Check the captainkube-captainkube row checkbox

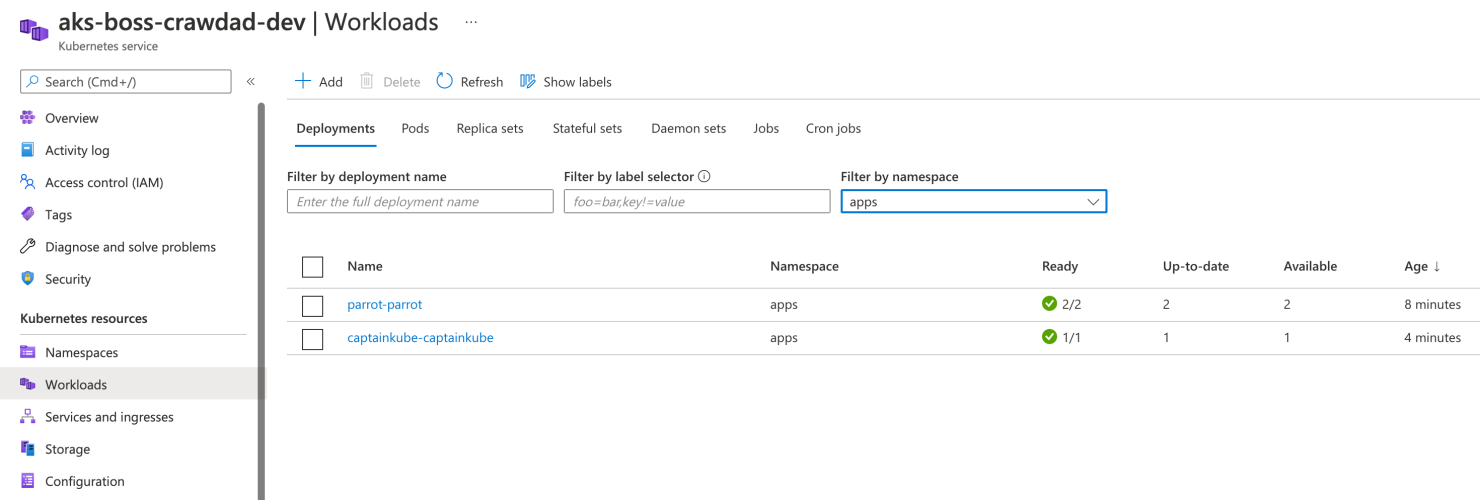click(313, 339)
